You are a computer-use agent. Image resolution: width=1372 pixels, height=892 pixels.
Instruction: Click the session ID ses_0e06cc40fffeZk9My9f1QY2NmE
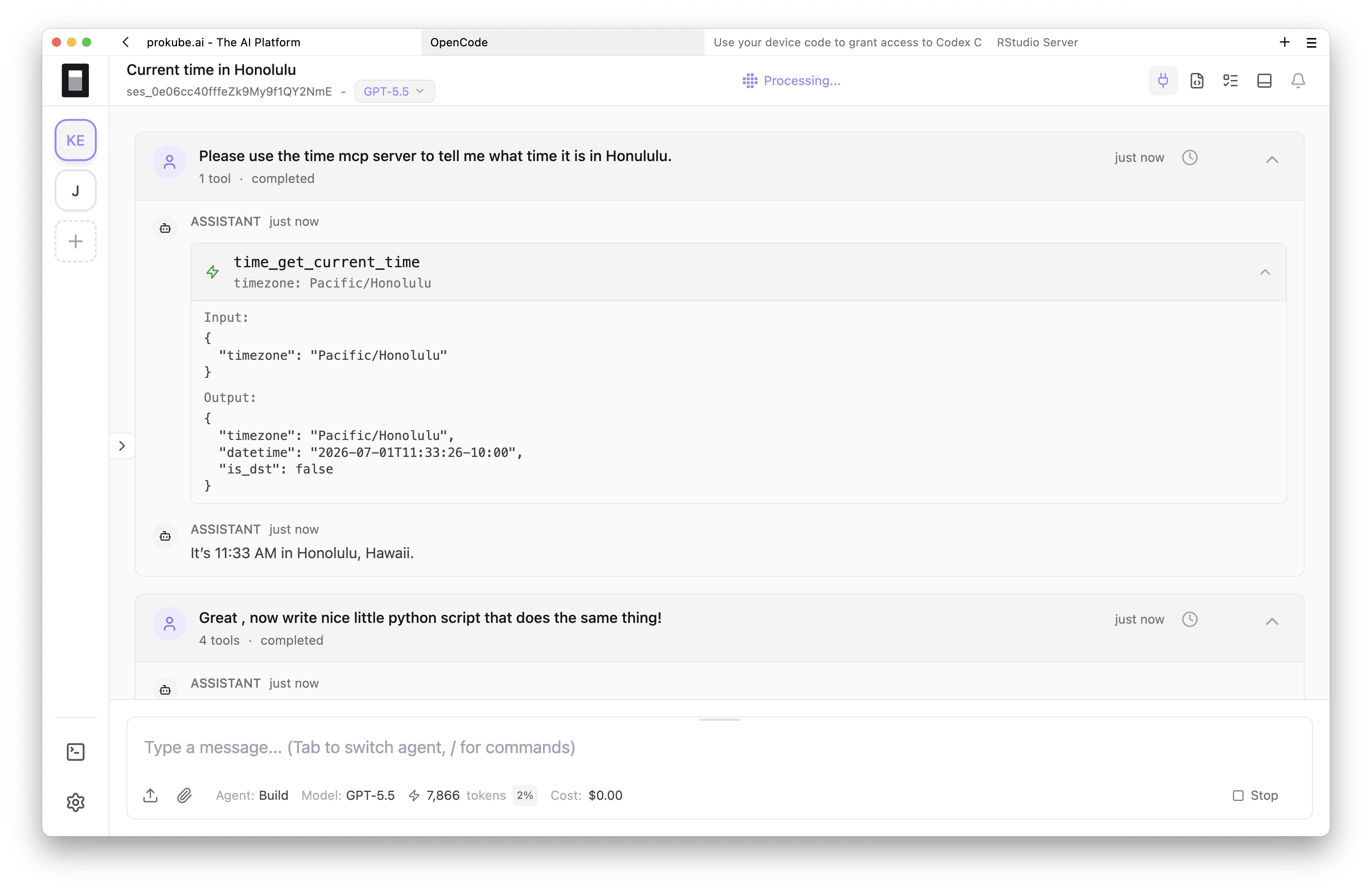pyautogui.click(x=229, y=91)
